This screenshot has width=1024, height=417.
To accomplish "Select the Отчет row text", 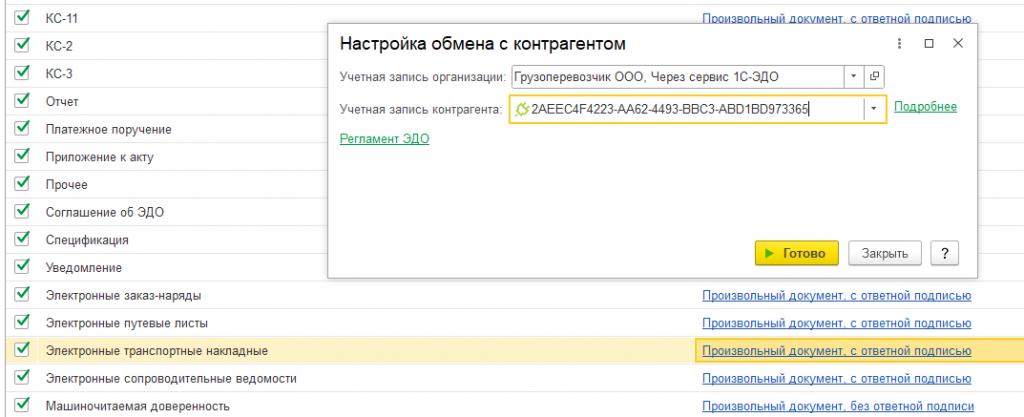I will (62, 102).
